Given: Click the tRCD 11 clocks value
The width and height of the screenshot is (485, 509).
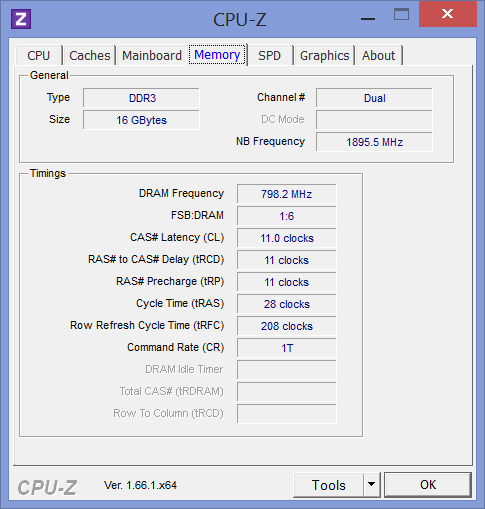Looking at the screenshot, I should tap(287, 260).
